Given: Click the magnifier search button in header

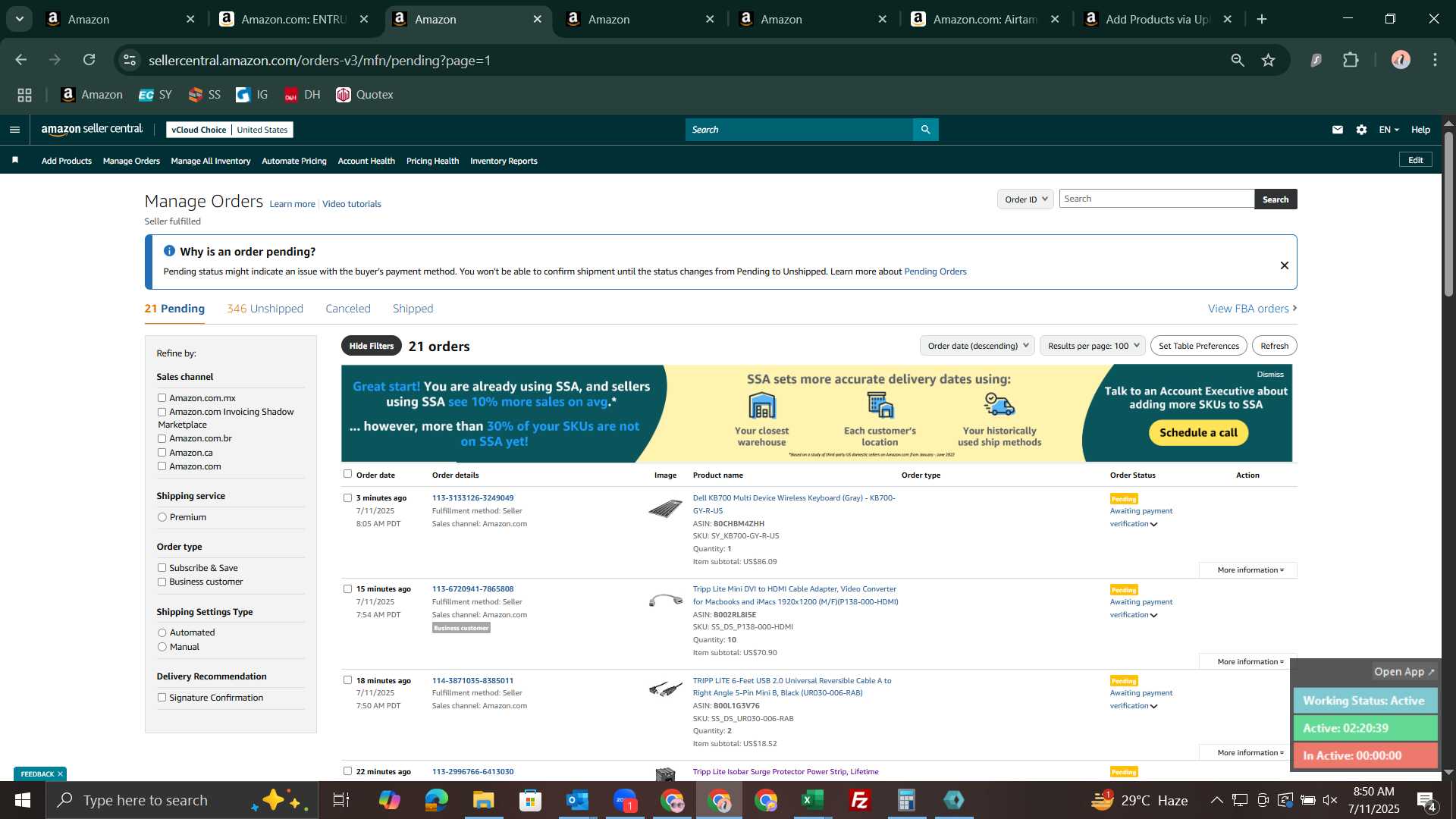Looking at the screenshot, I should pyautogui.click(x=925, y=130).
